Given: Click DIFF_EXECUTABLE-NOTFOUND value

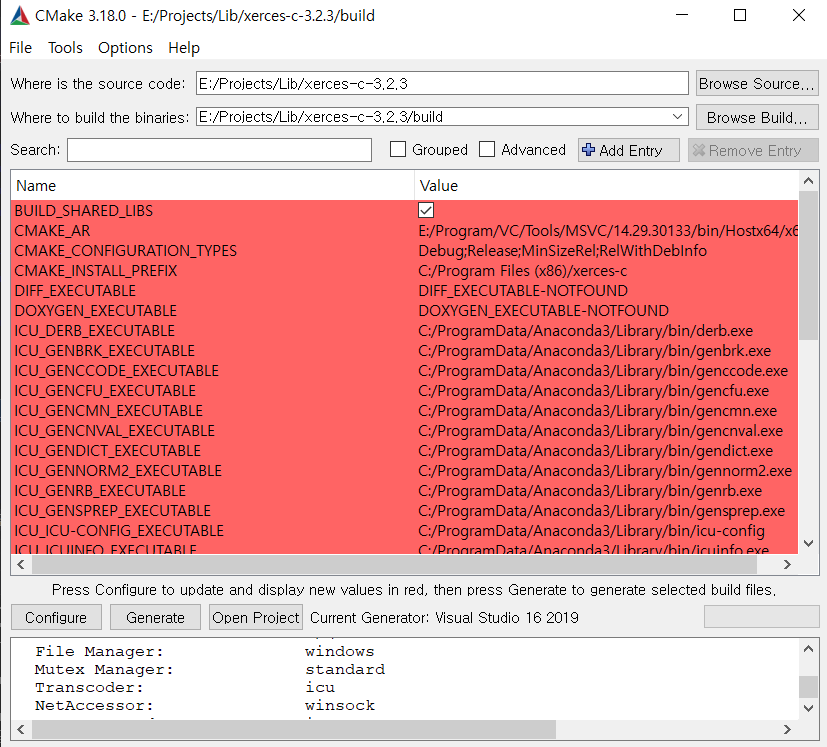Looking at the screenshot, I should point(523,291).
